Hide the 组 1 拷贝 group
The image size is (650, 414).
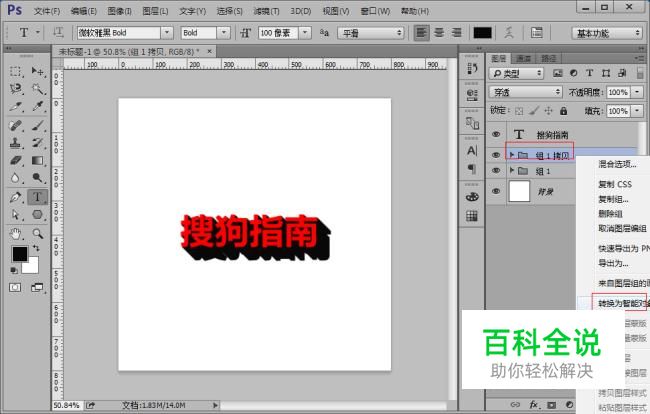496,155
